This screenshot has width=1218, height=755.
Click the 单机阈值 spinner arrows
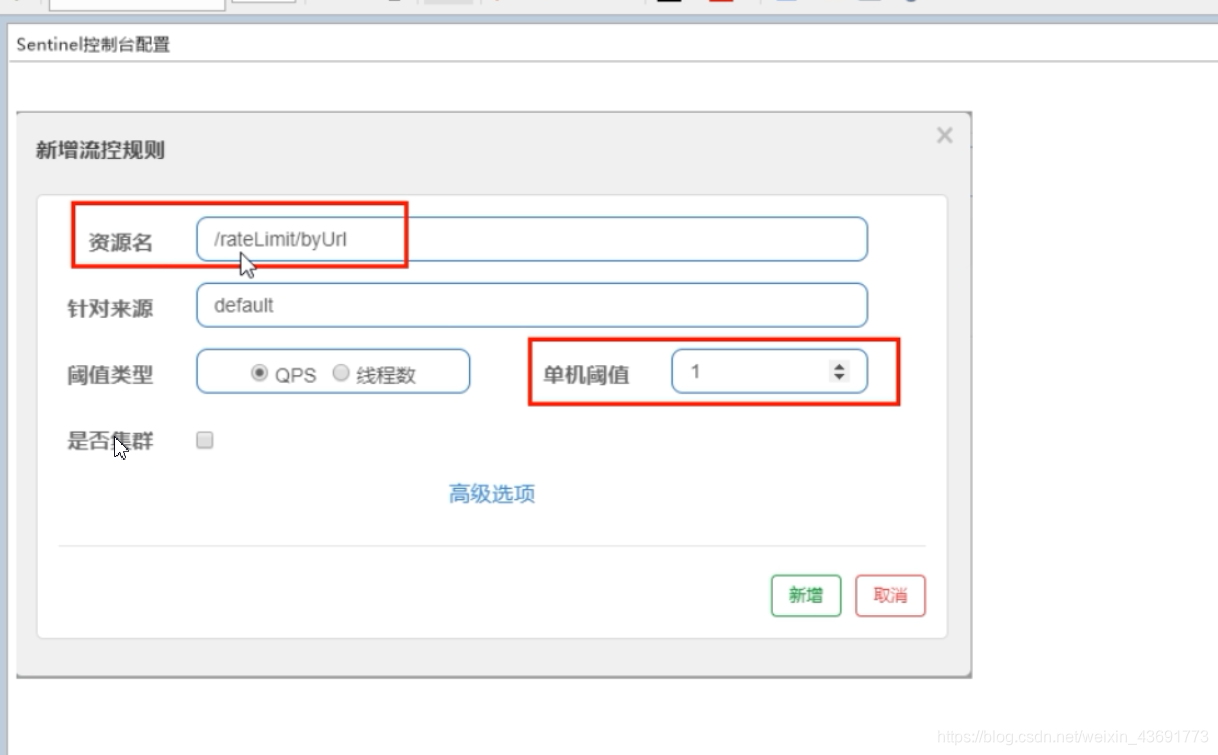point(839,371)
